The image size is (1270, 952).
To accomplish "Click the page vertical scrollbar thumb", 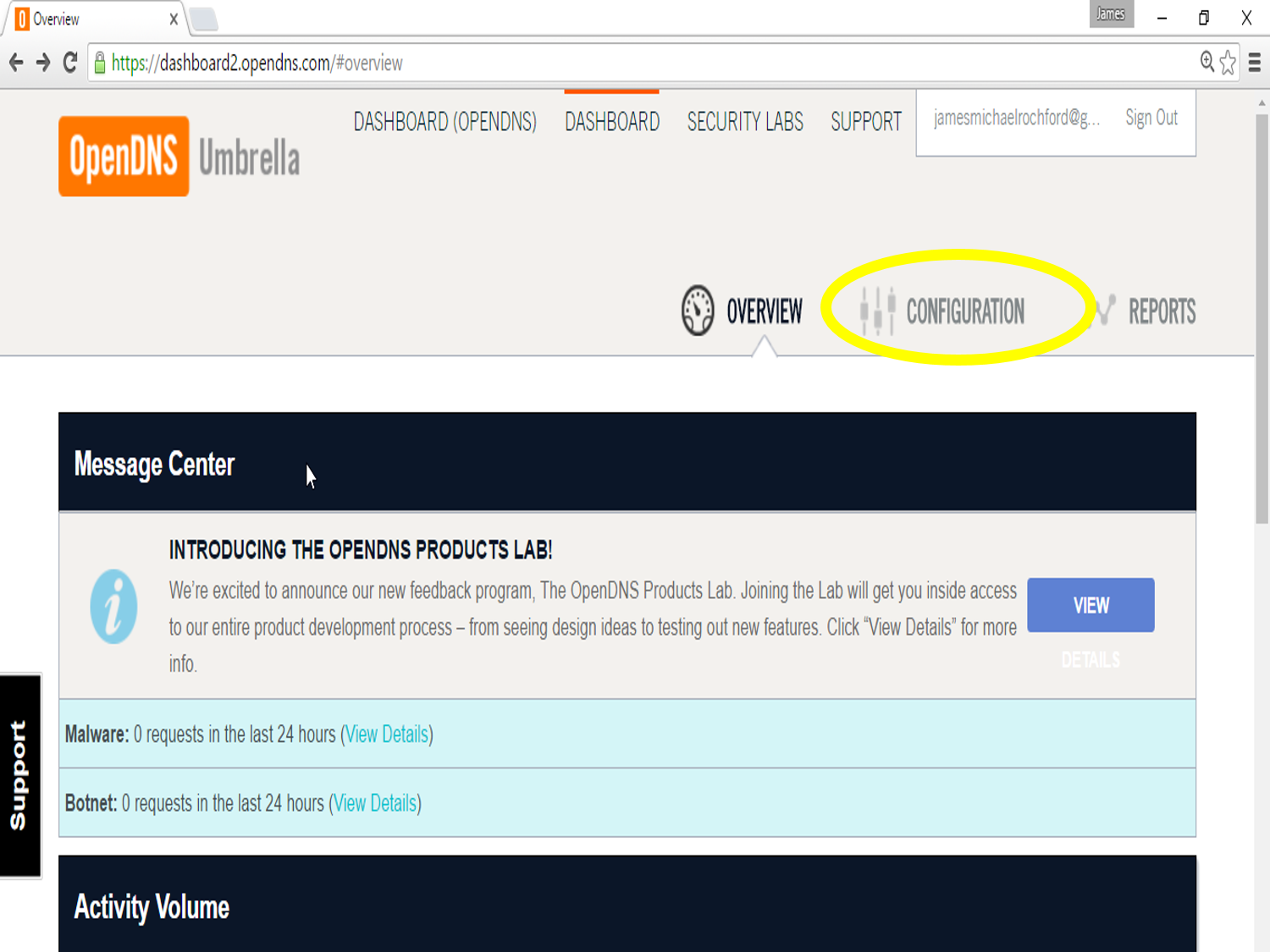I will click(1262, 319).
